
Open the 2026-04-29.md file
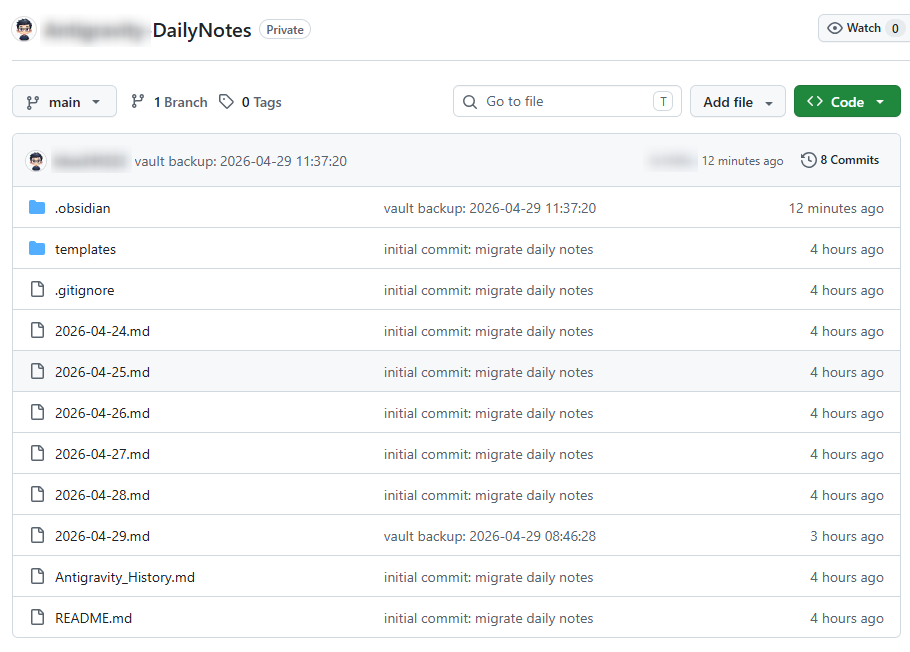tap(102, 536)
